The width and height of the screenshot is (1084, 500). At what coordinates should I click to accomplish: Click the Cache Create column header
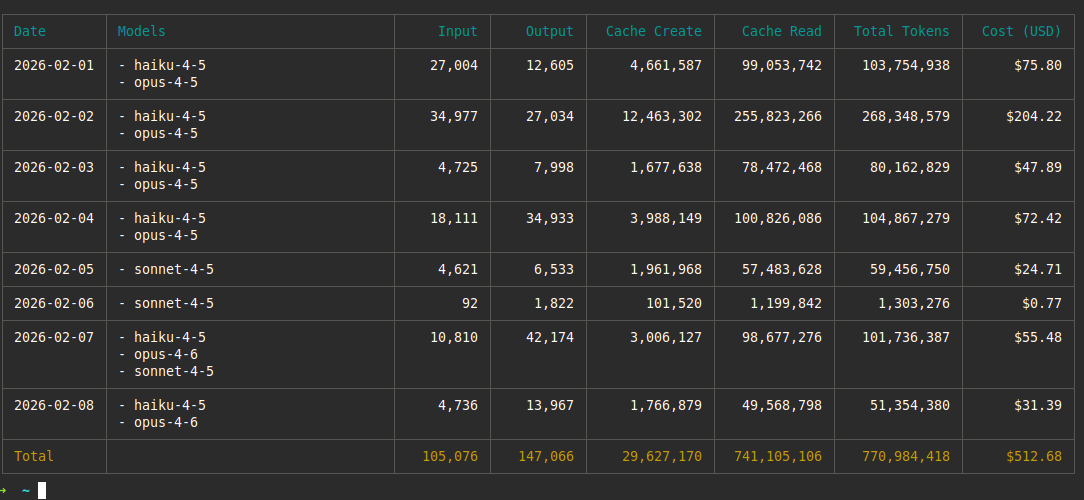coord(654,31)
